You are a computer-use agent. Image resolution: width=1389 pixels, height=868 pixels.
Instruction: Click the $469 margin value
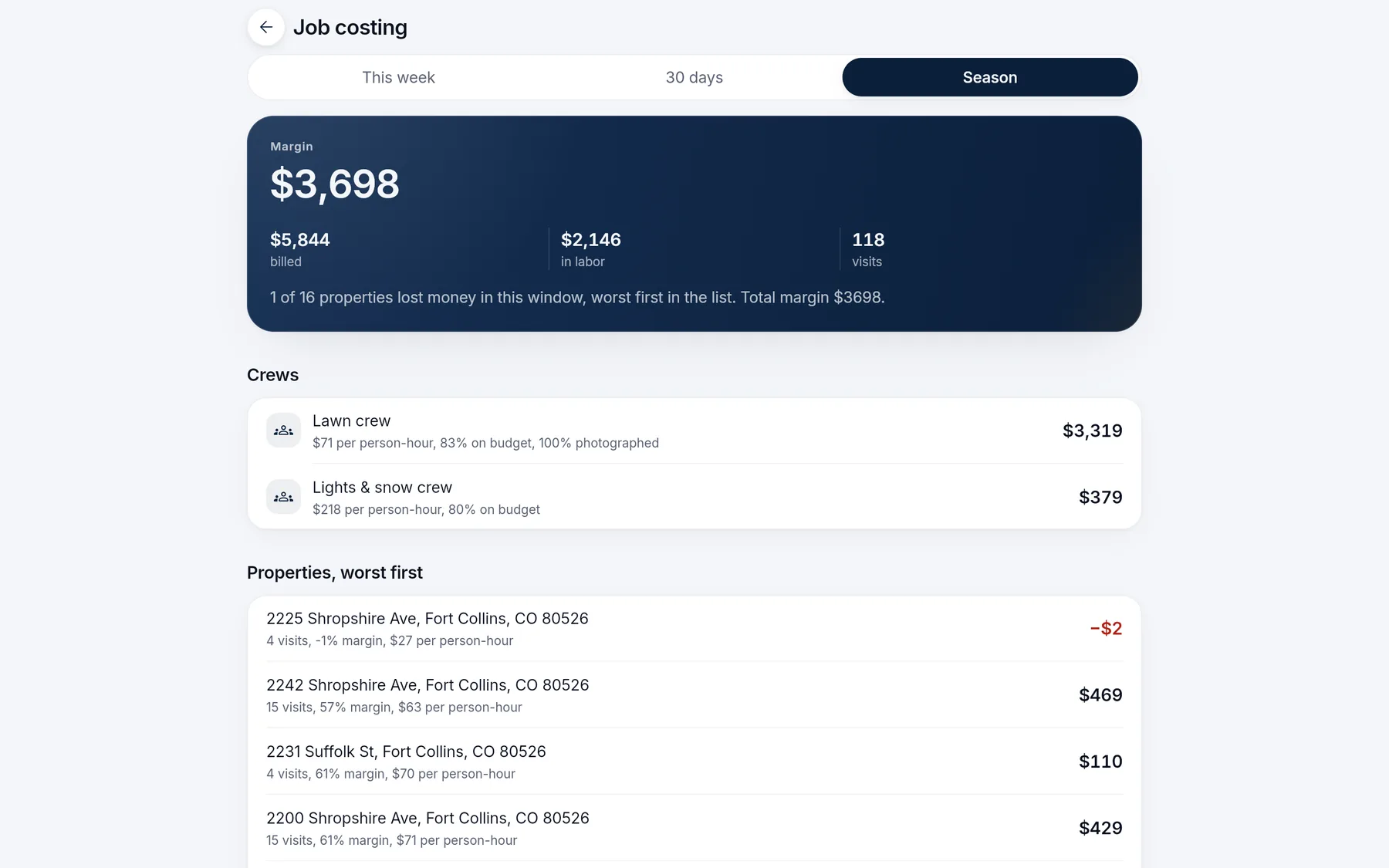click(x=1100, y=695)
